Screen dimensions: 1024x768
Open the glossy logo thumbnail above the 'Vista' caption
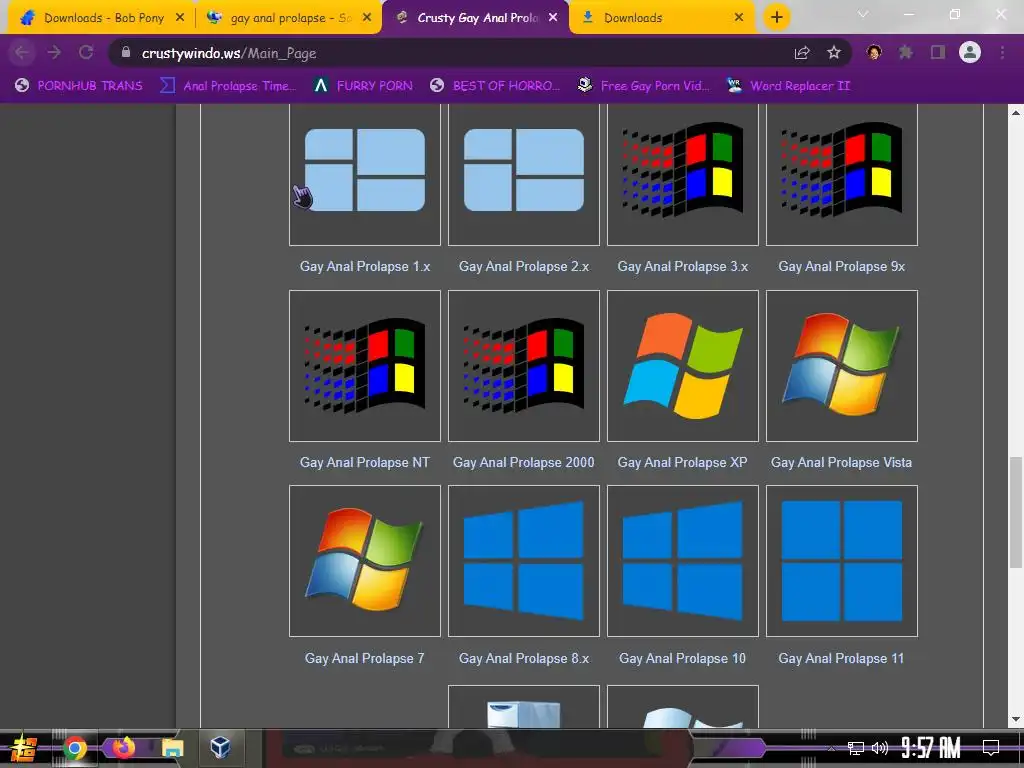click(x=842, y=366)
